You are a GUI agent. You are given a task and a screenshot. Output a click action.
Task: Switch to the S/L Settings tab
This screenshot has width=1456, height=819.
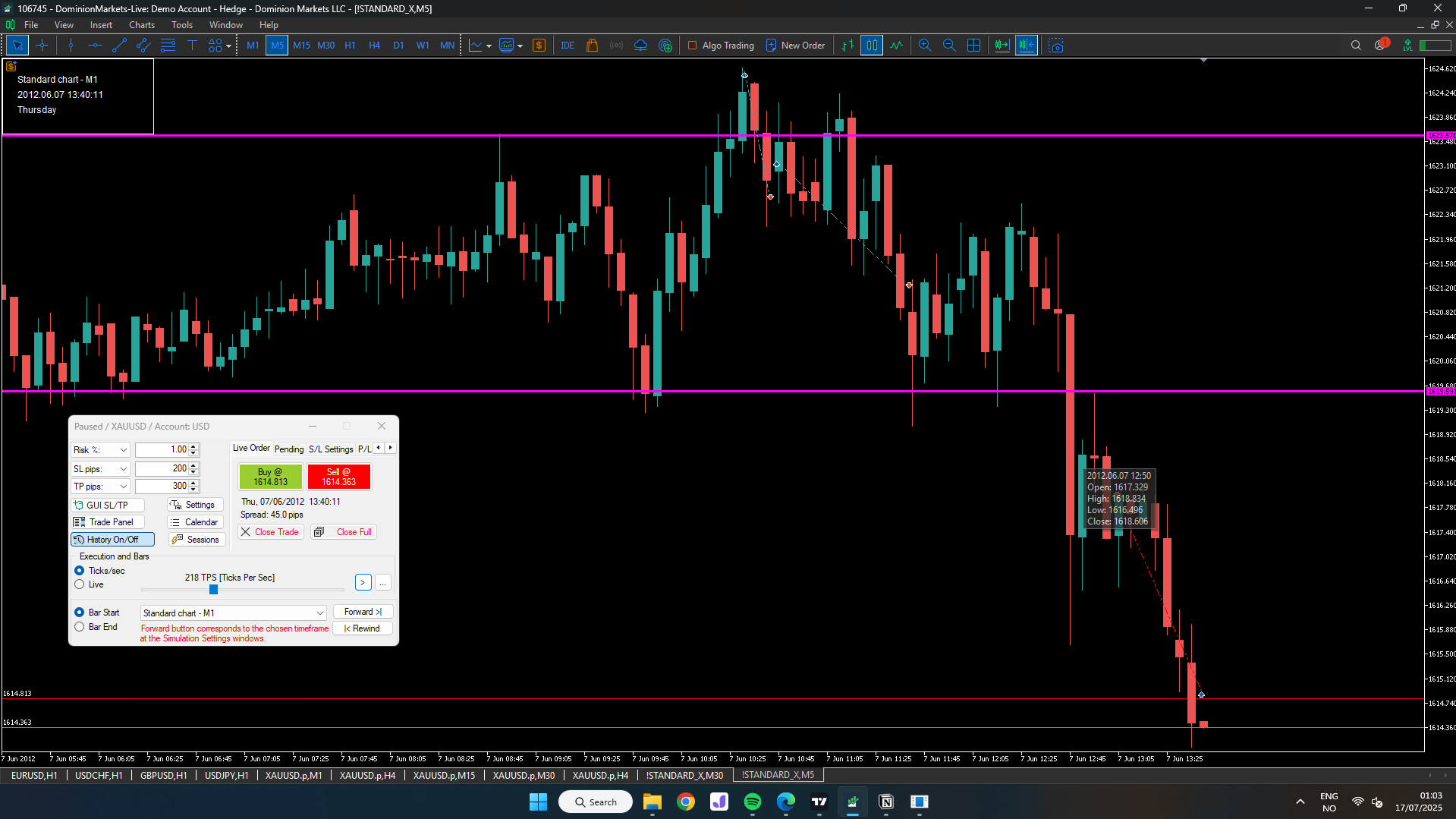(331, 449)
